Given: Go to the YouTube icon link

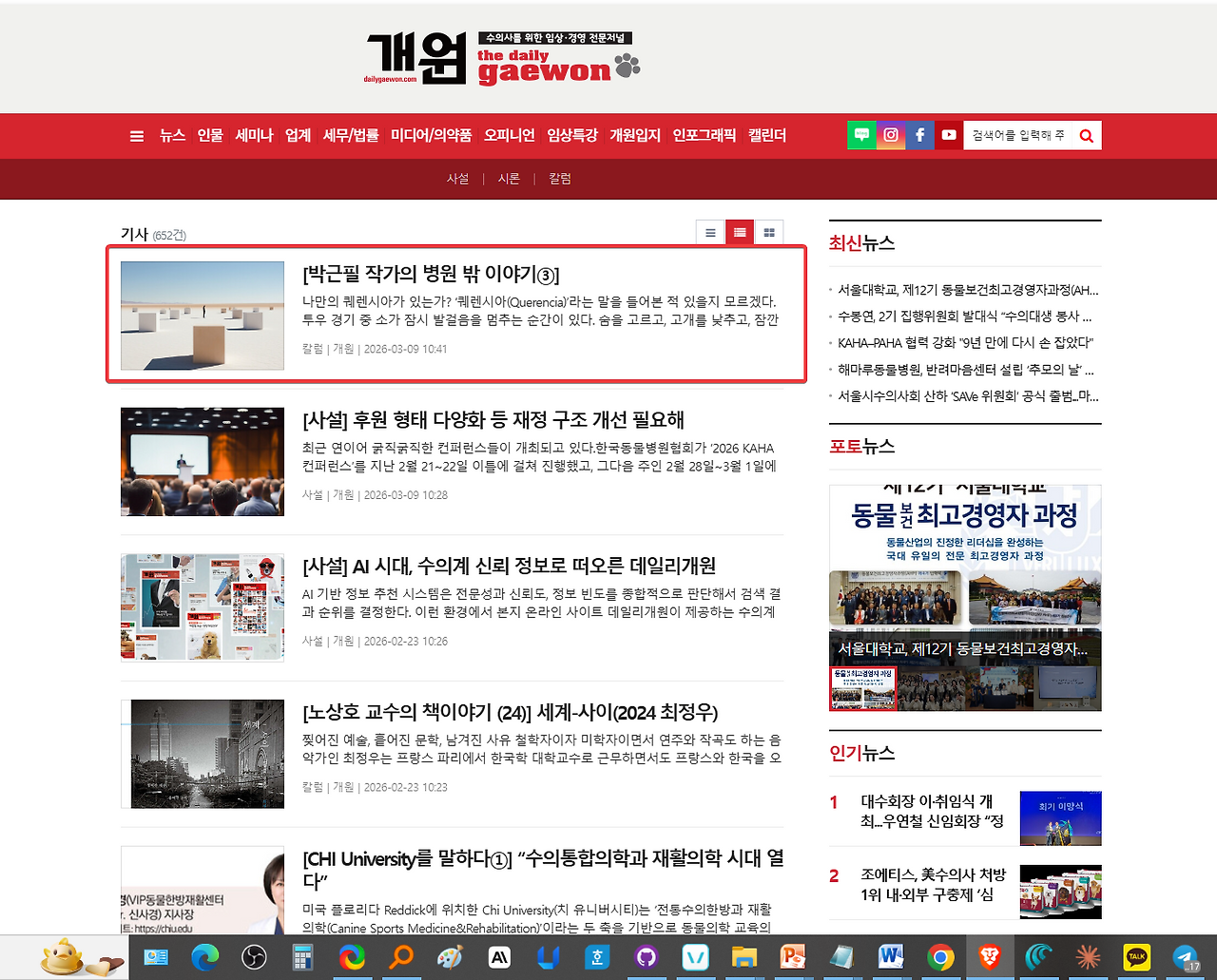Looking at the screenshot, I should coord(949,135).
